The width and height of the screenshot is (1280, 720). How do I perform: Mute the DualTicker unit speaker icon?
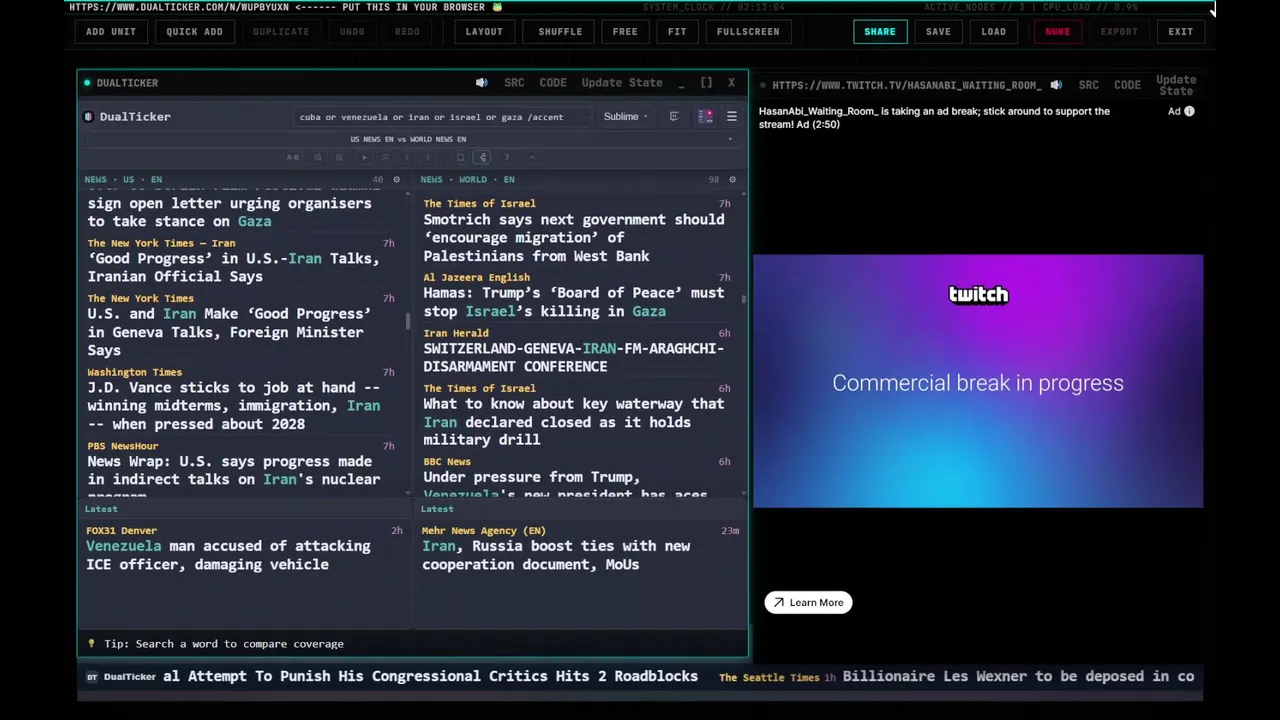(482, 83)
